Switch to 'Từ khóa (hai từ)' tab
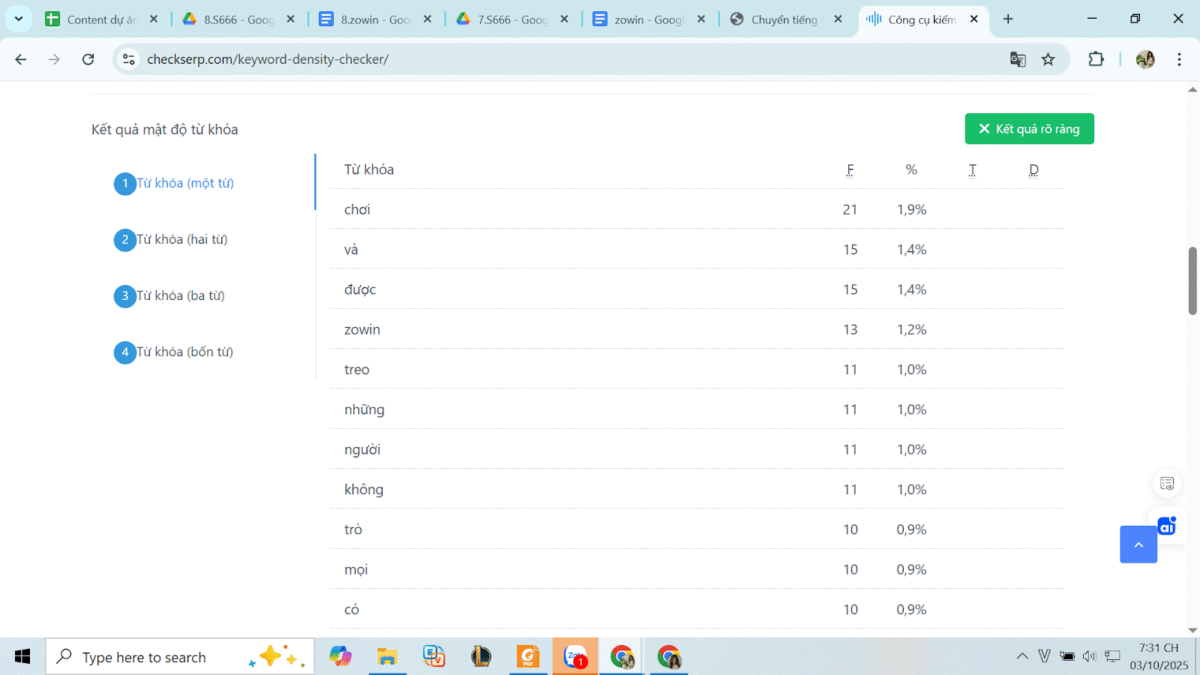This screenshot has width=1200, height=675. 181,239
